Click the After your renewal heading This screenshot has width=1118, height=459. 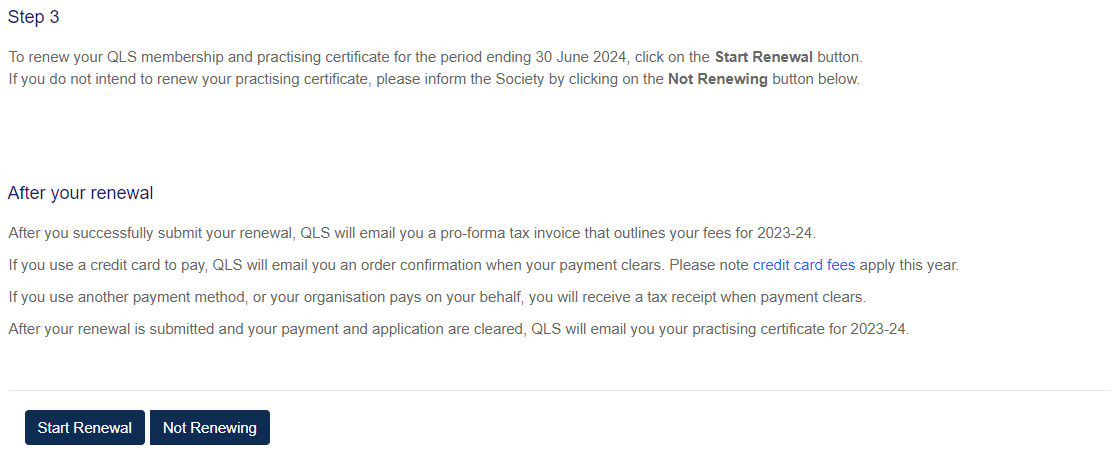pos(81,193)
